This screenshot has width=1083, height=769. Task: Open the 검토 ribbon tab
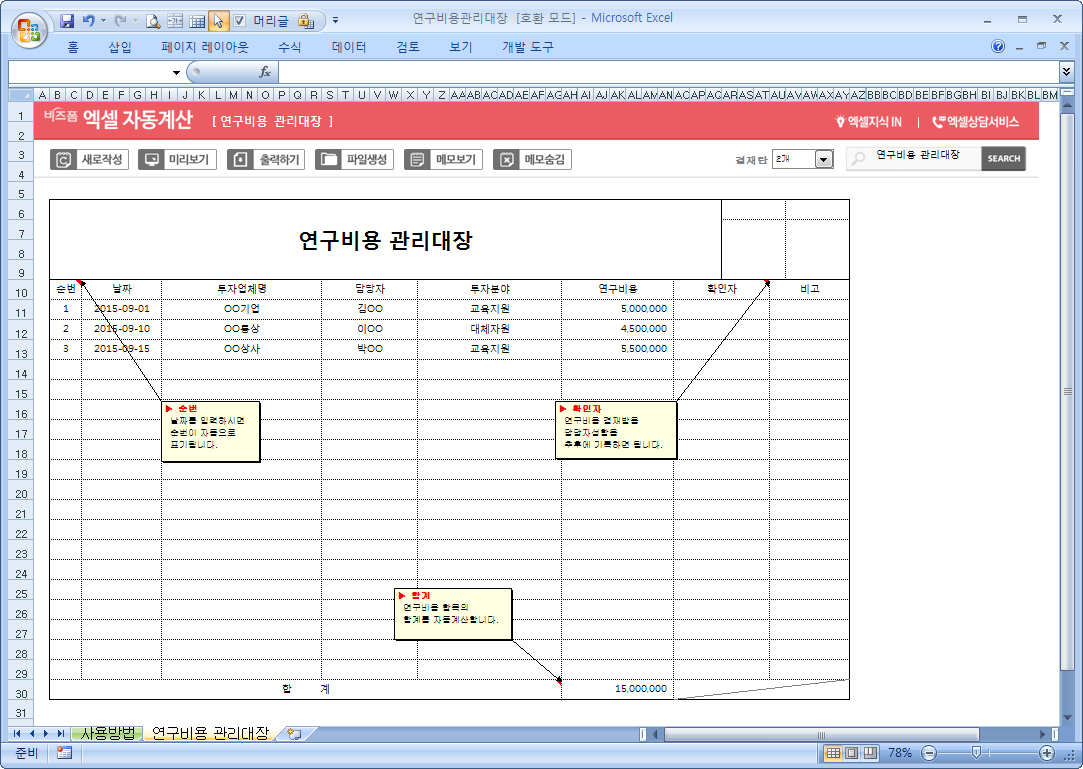coord(408,47)
